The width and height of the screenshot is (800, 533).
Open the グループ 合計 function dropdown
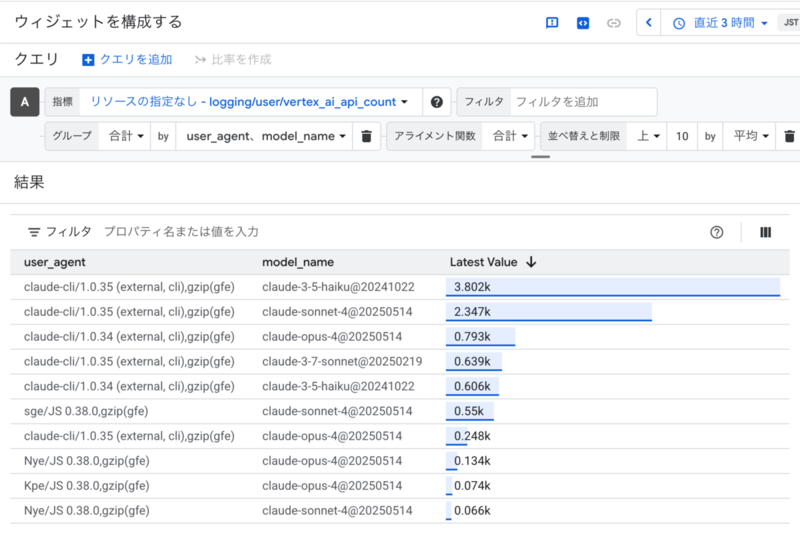[x=126, y=136]
